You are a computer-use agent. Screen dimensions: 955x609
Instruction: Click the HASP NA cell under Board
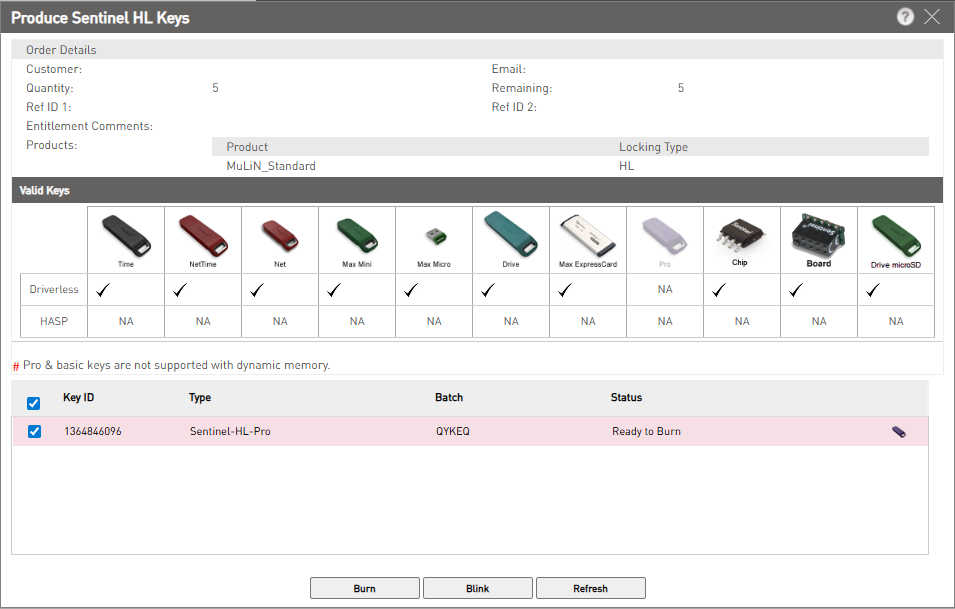819,321
